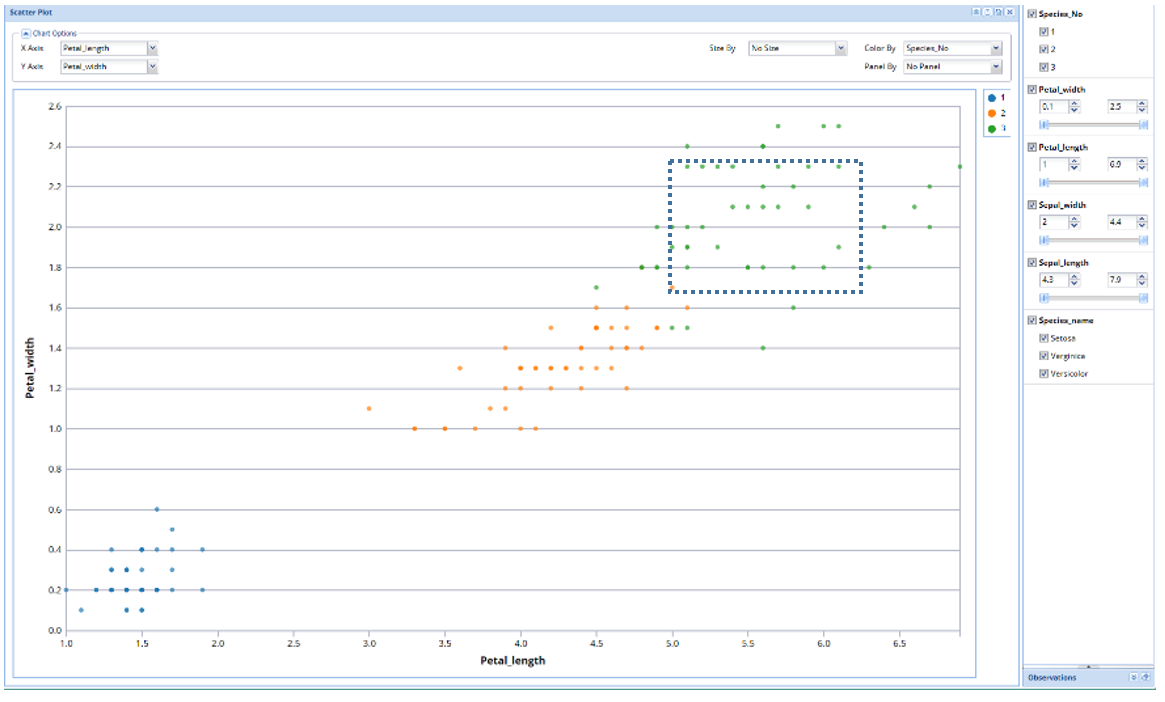Open the Y Axis dropdown showing Petal_width
The image size is (1165, 702).
click(x=152, y=66)
